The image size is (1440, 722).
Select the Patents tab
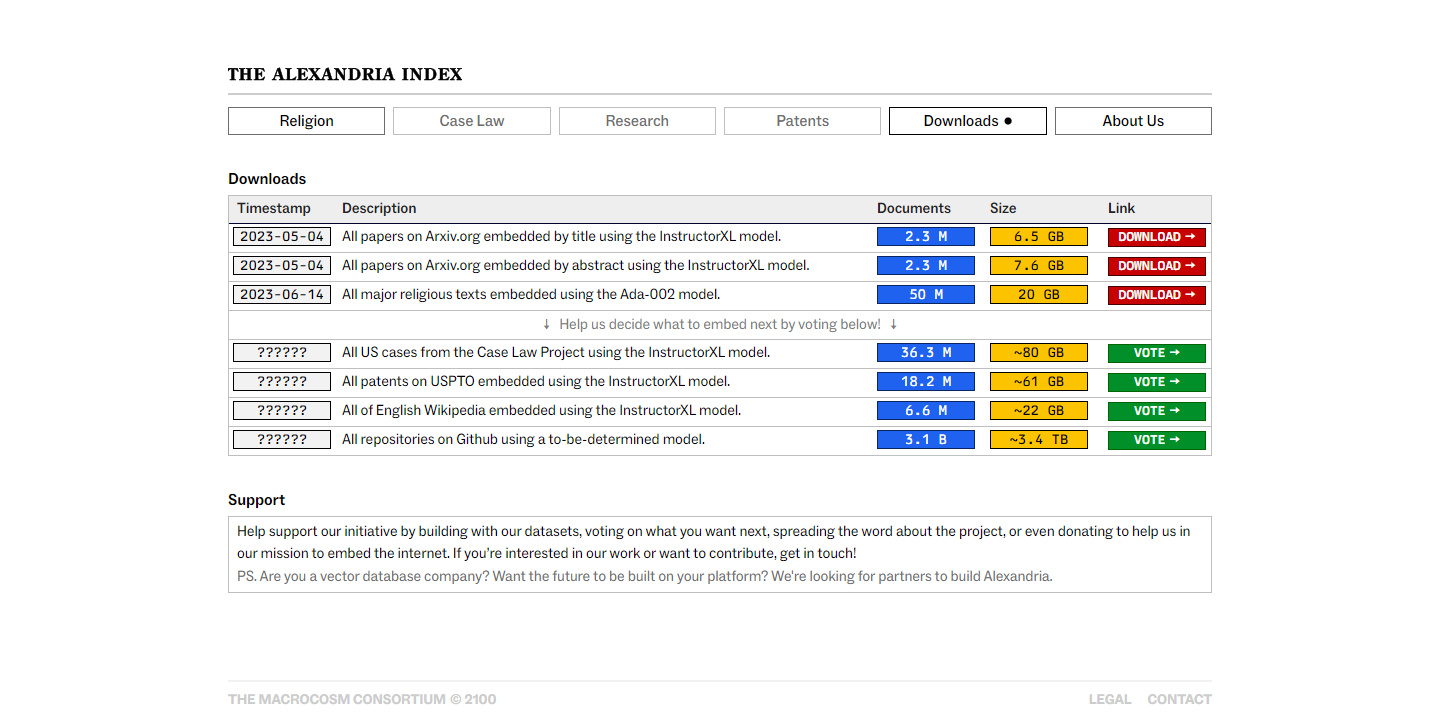tap(802, 121)
